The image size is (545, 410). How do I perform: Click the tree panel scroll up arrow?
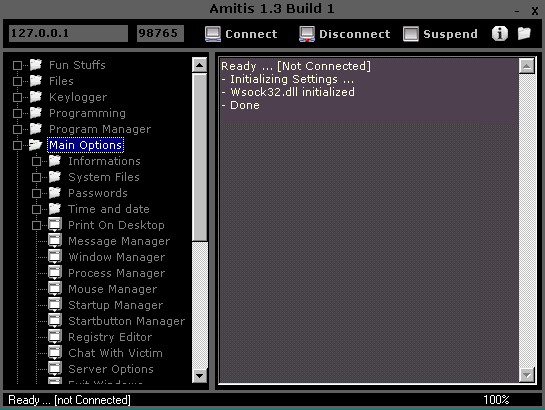pos(200,65)
